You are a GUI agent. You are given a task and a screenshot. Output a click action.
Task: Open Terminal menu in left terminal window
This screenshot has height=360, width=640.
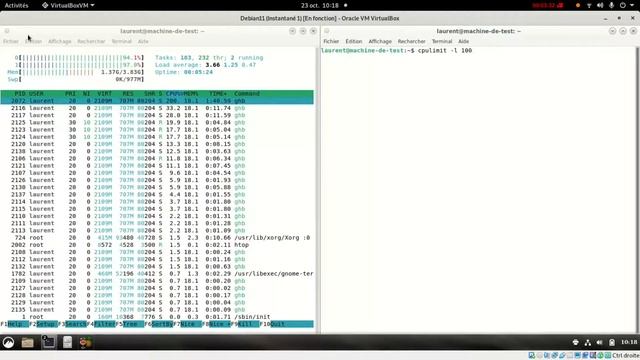pyautogui.click(x=122, y=41)
